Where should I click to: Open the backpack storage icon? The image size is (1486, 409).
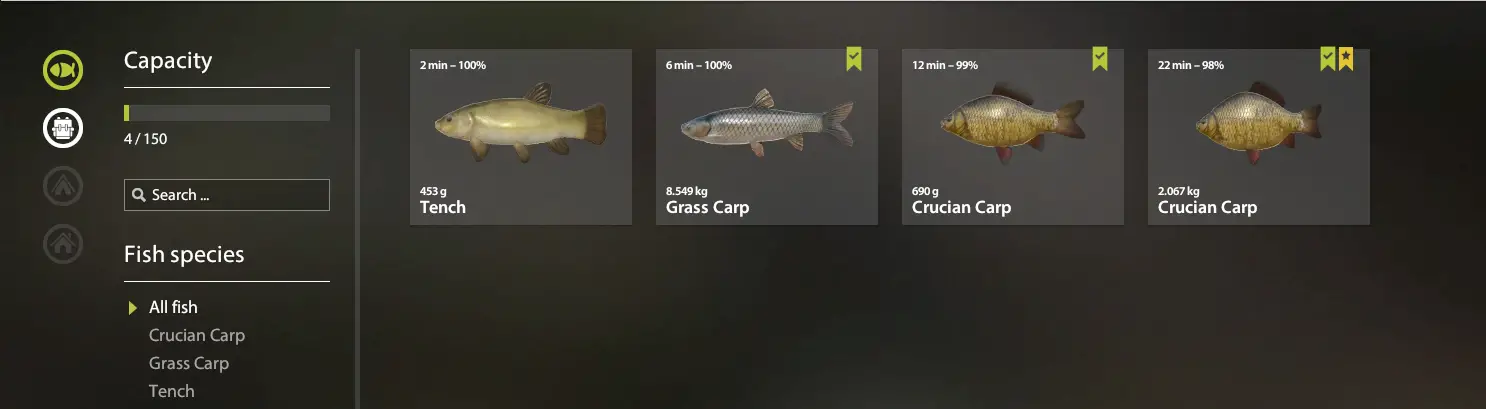coord(63,127)
